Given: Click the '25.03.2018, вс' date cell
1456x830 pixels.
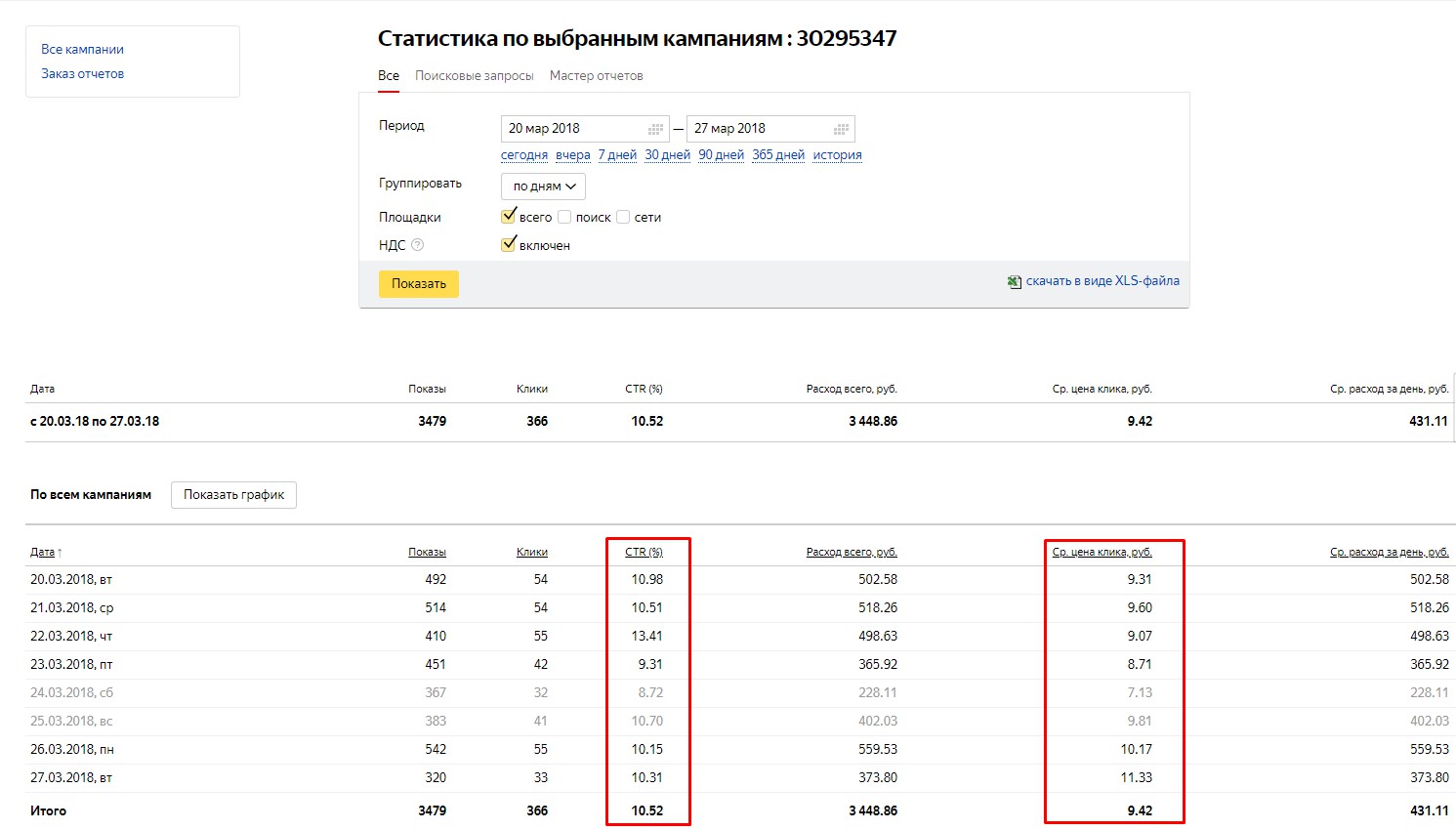Looking at the screenshot, I should click(x=71, y=722).
